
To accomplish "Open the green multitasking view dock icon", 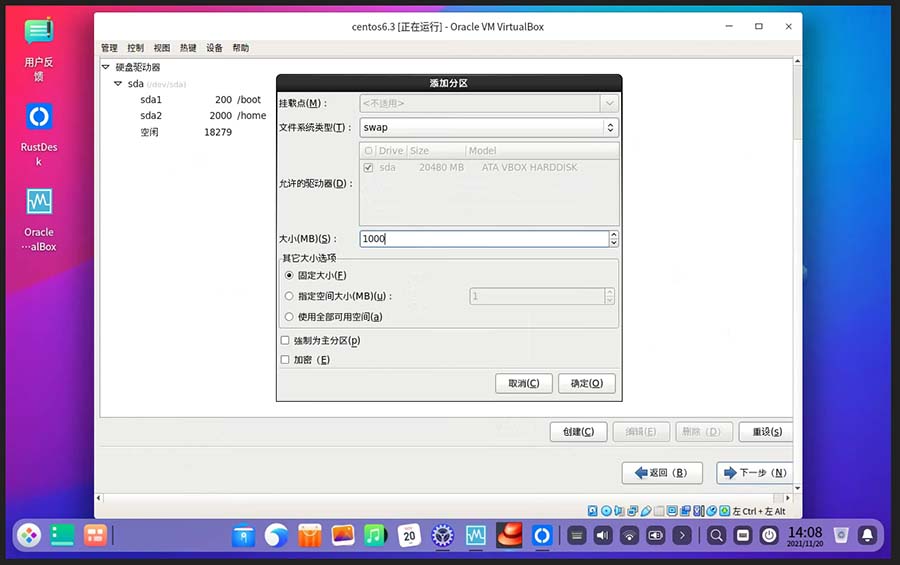I will point(62,536).
